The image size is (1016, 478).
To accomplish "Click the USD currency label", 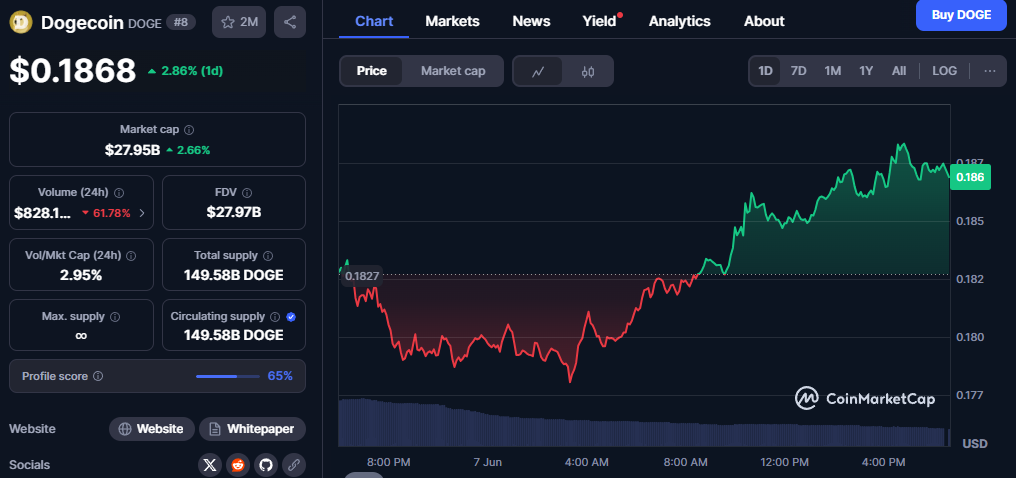I will tap(975, 444).
